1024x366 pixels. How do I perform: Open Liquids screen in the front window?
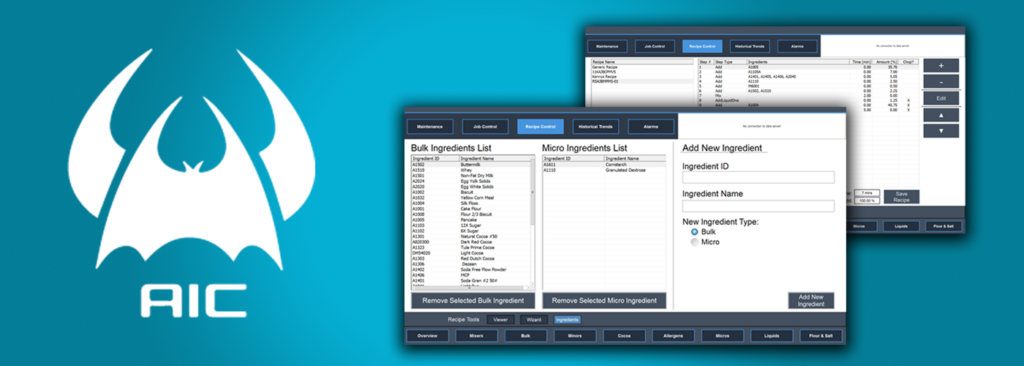pos(772,336)
